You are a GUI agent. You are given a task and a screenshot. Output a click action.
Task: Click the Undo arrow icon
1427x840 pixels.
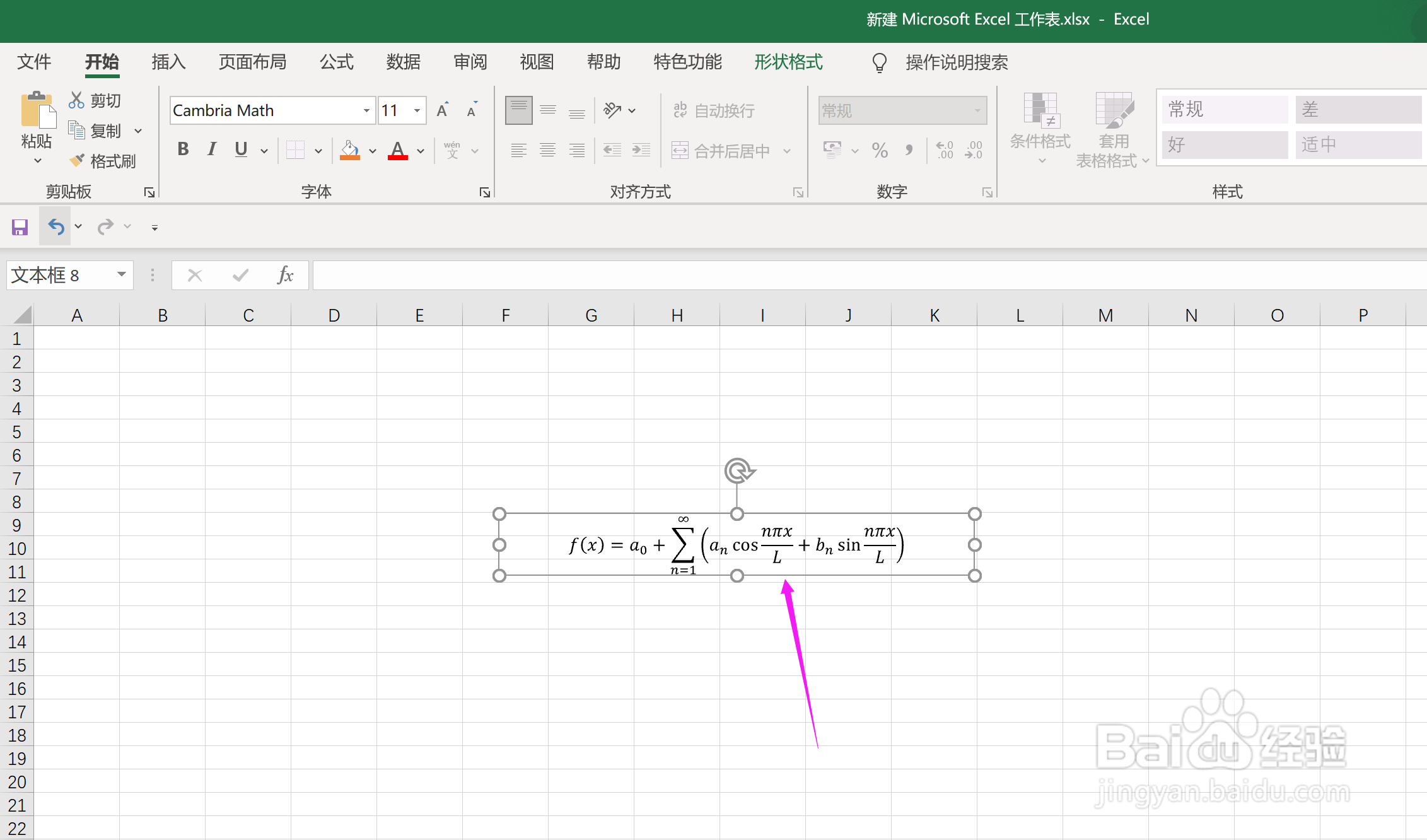tap(56, 226)
